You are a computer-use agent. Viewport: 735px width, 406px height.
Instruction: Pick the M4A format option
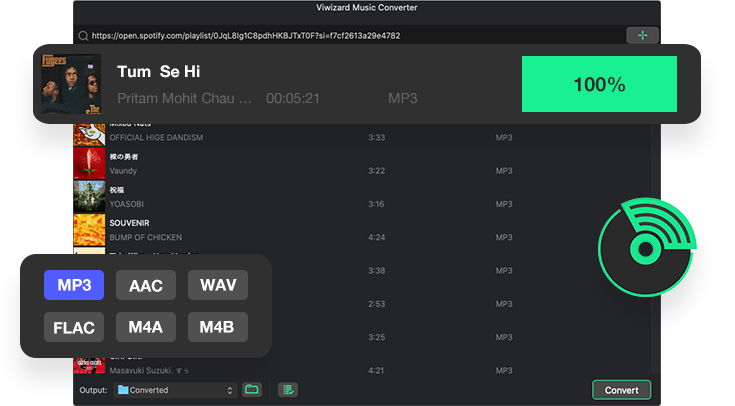point(146,327)
